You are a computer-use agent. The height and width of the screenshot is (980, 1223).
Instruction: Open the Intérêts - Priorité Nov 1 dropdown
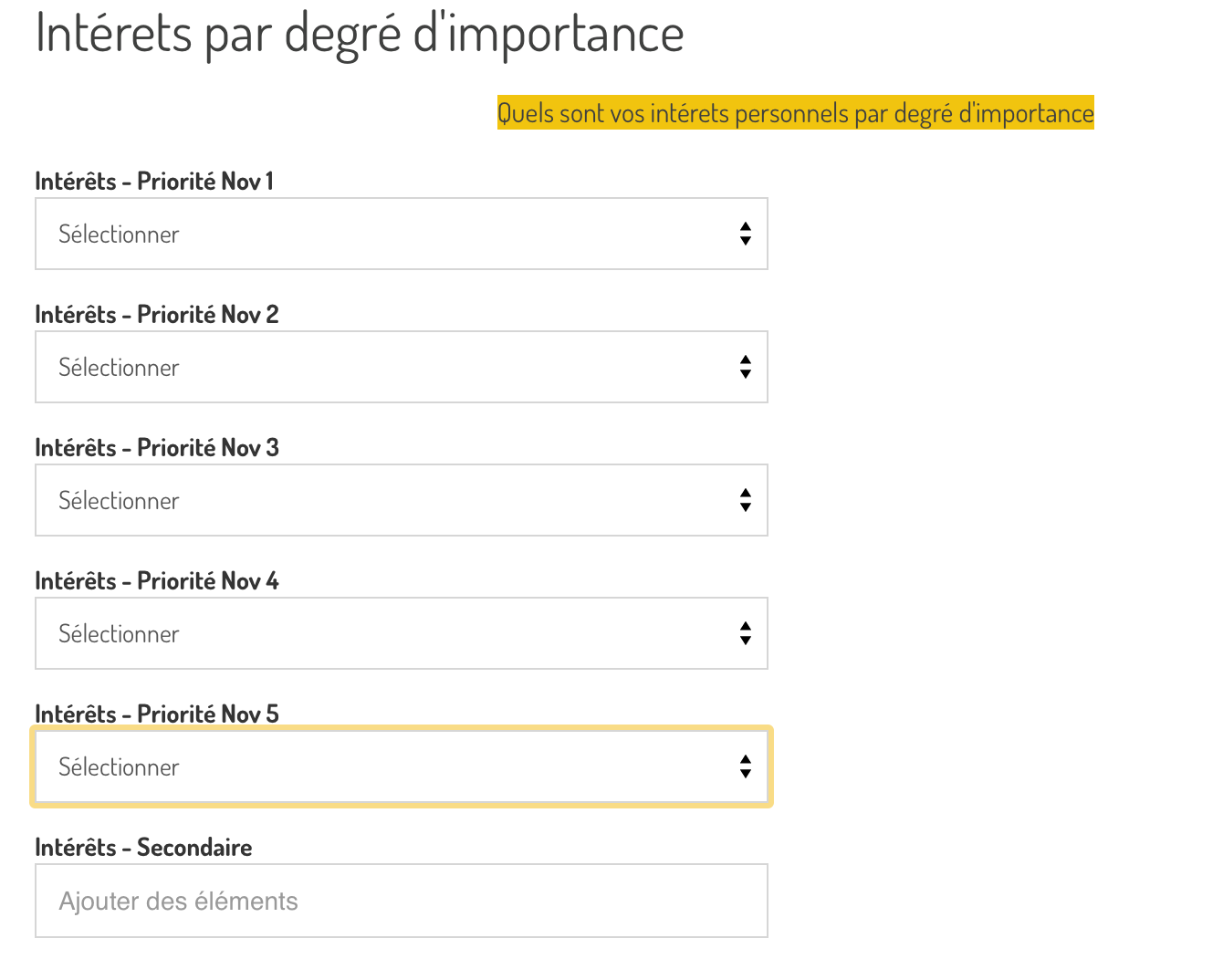[401, 234]
